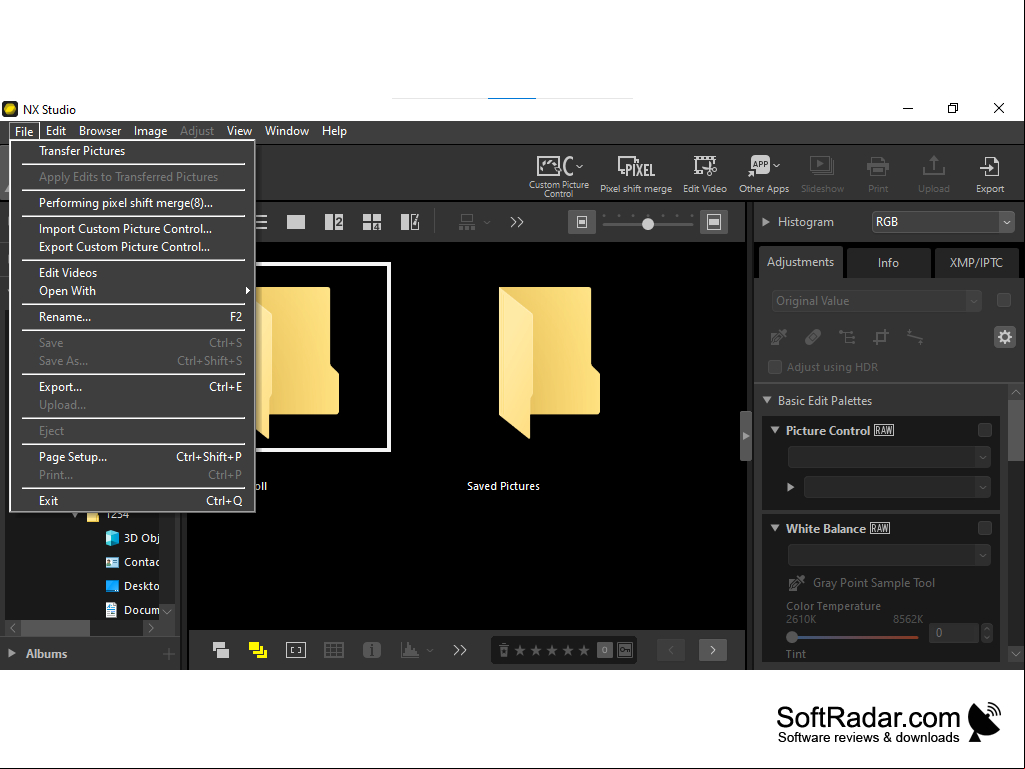Collapse the Basic Edit Palettes section
This screenshot has height=769, width=1025.
[767, 400]
